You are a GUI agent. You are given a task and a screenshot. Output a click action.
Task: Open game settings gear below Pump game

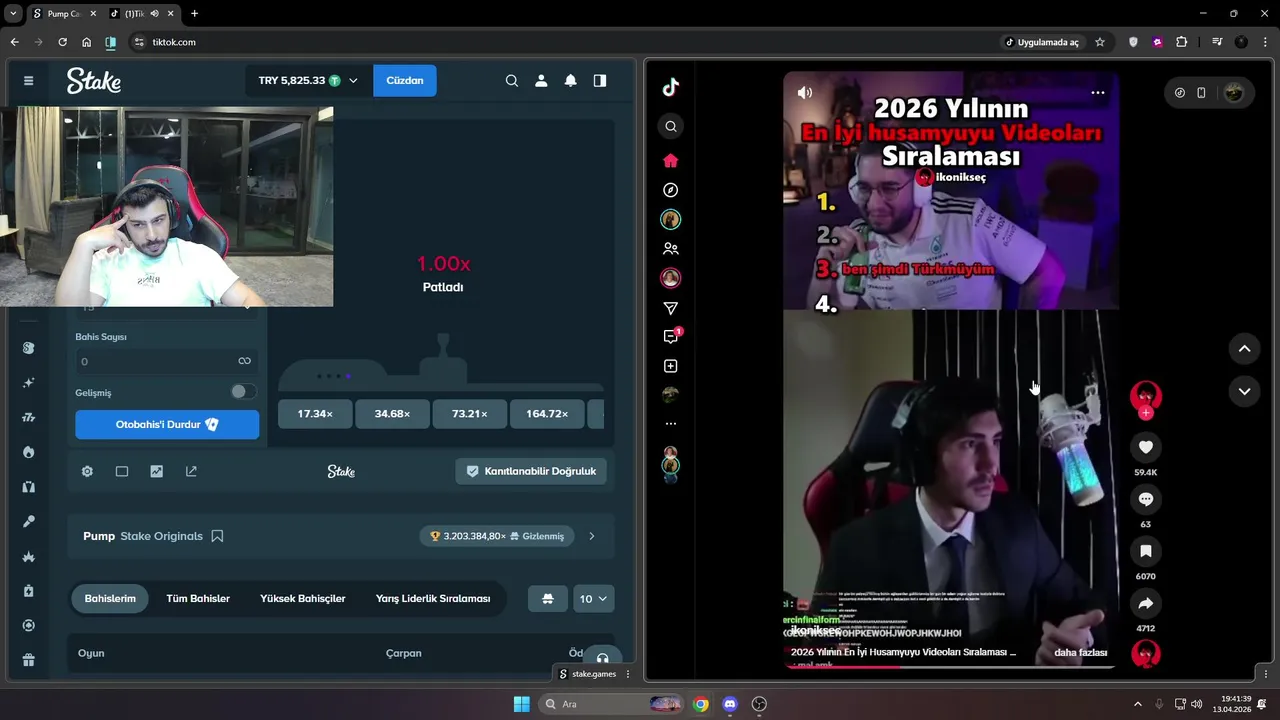coord(87,471)
